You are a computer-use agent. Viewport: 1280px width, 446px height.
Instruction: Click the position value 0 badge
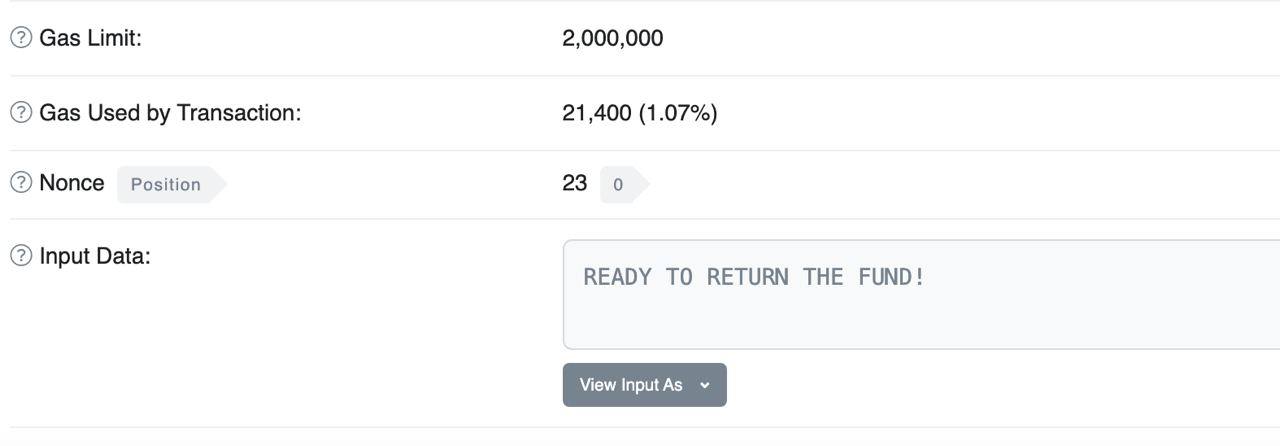pos(624,184)
